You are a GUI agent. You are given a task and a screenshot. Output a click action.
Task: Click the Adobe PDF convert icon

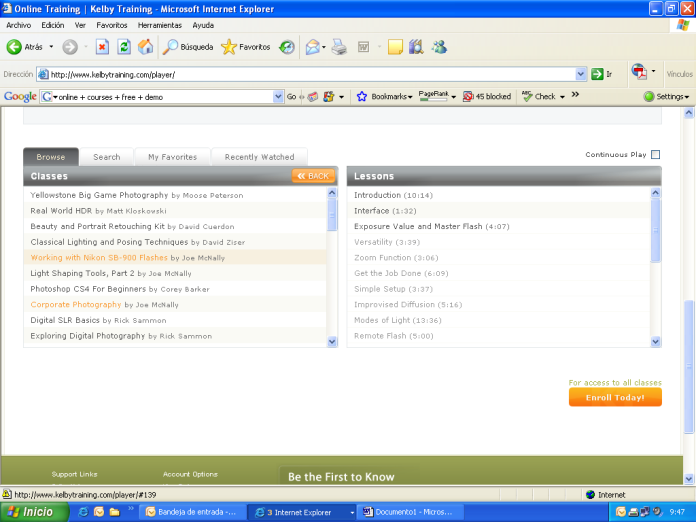pyautogui.click(x=639, y=71)
